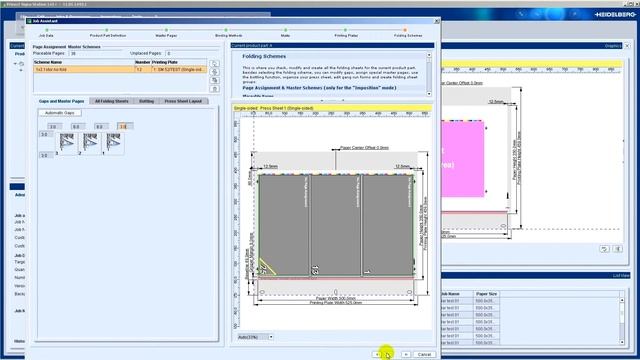Click the undo icon below the Graphics panel
The width and height of the screenshot is (640, 360).
[604, 249]
